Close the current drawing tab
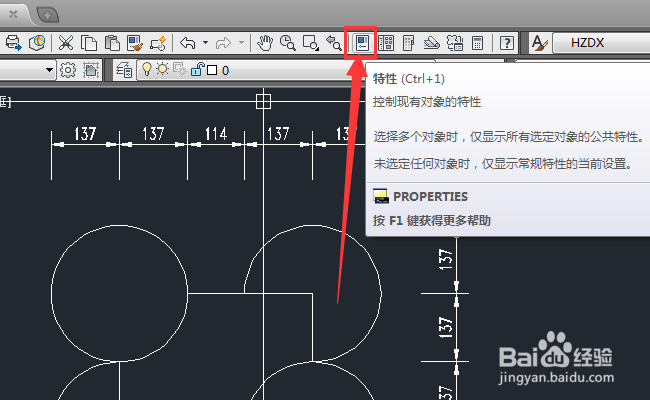 13,15
